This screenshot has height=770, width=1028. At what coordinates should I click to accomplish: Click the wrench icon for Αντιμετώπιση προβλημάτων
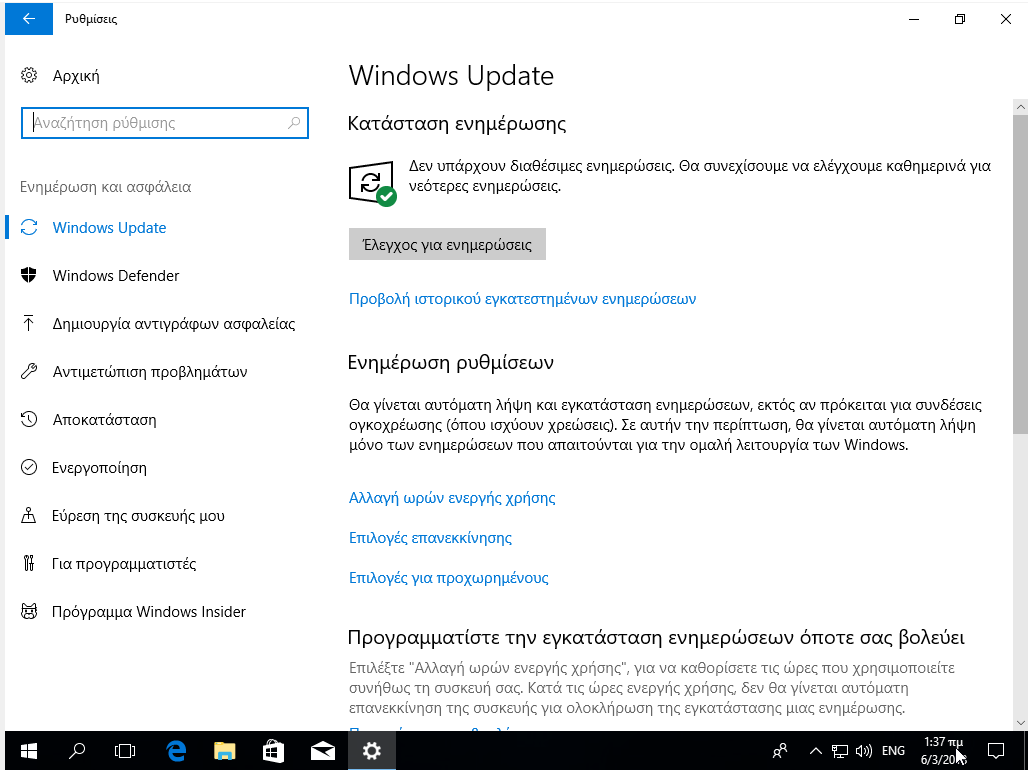(x=29, y=371)
